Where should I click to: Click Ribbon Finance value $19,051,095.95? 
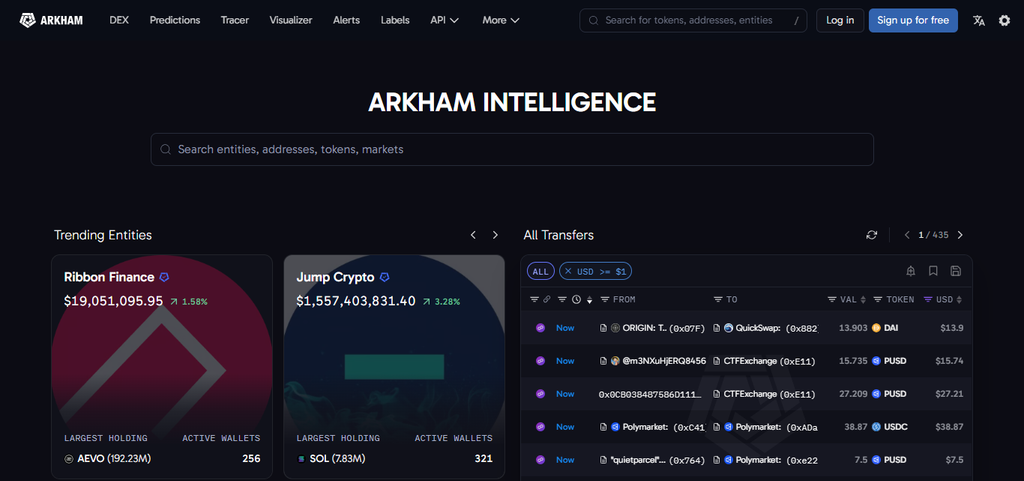(x=114, y=301)
